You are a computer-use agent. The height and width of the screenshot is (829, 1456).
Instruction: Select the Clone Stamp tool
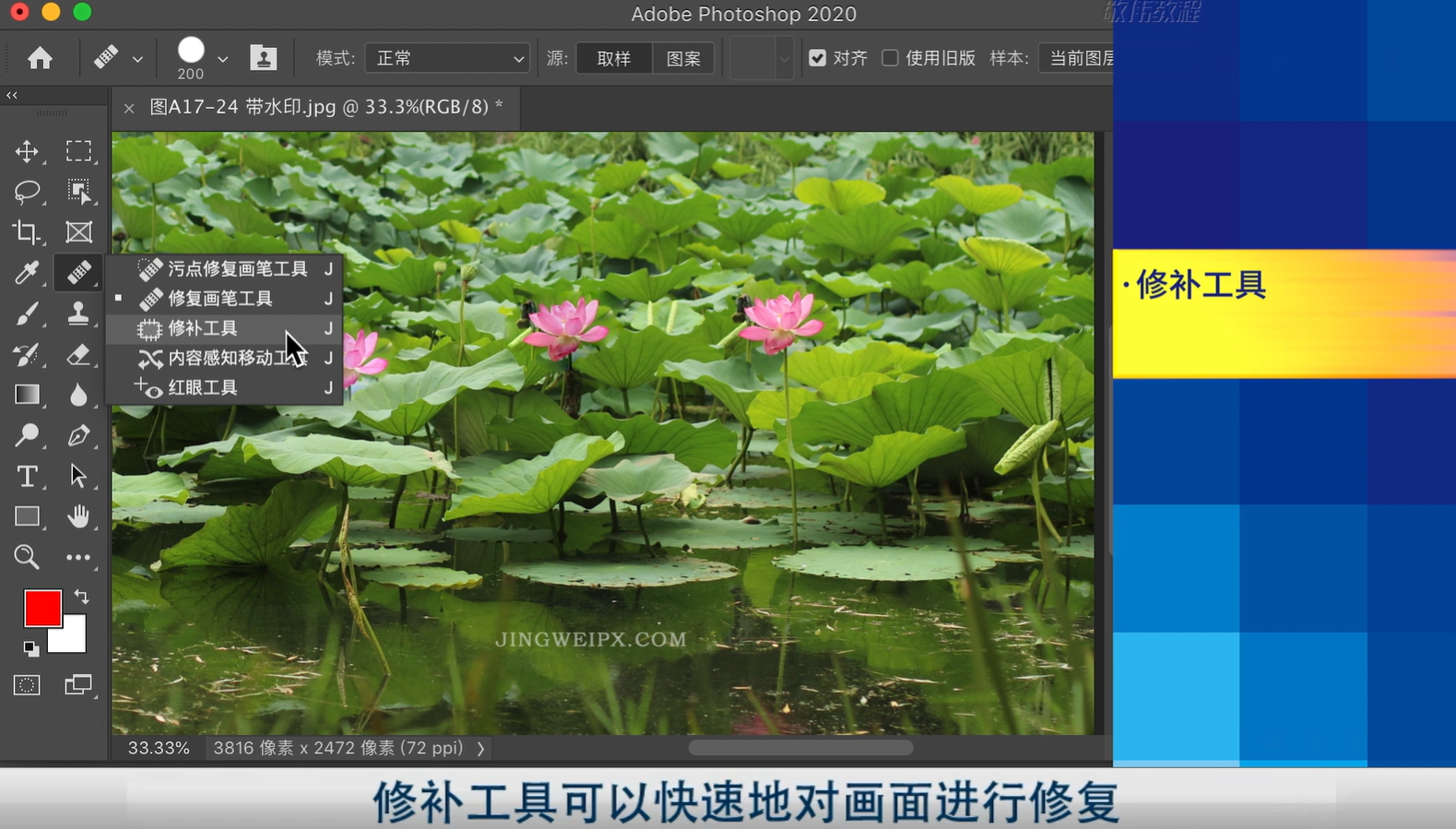pos(78,314)
